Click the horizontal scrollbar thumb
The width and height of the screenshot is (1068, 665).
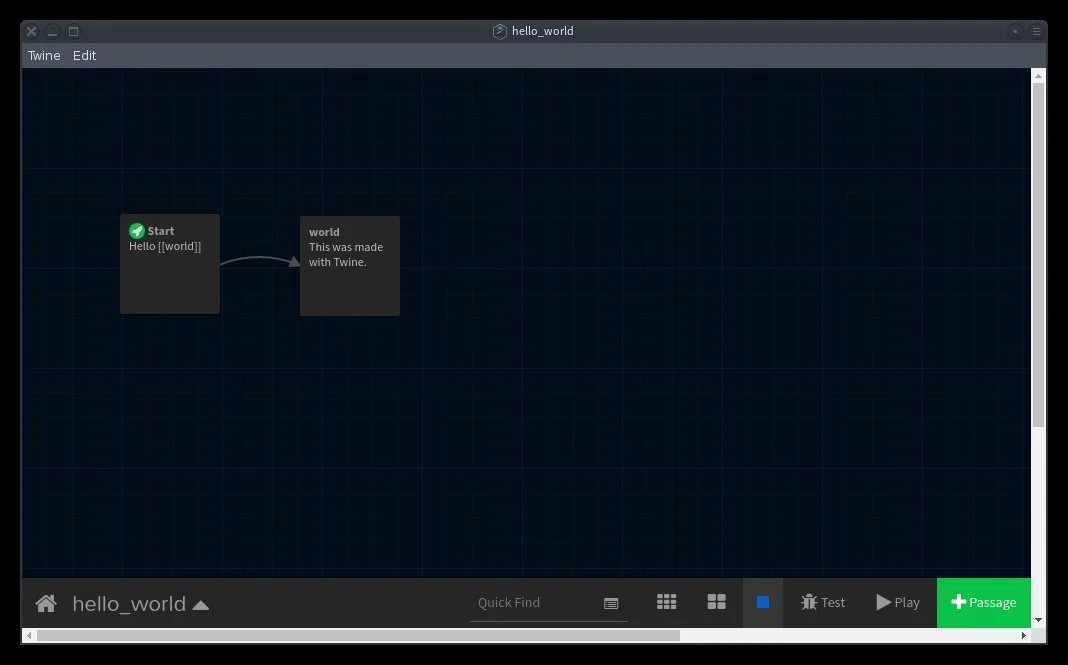(358, 635)
